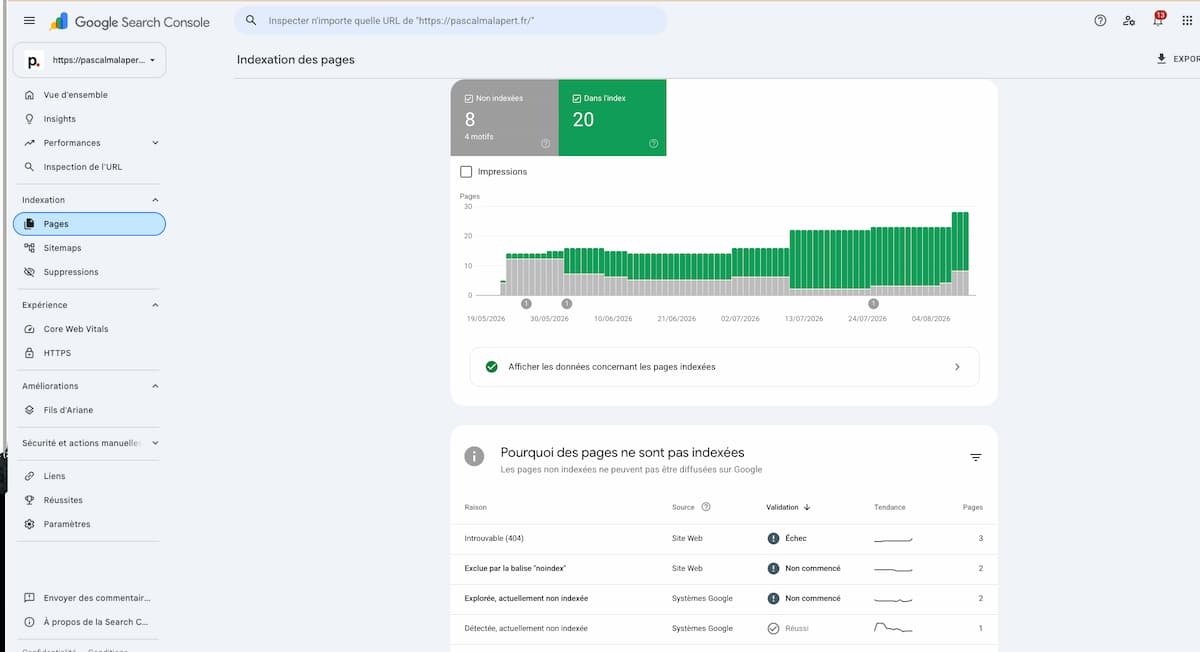The height and width of the screenshot is (652, 1200).
Task: Open Sitemaps page
Action: (x=90, y=248)
